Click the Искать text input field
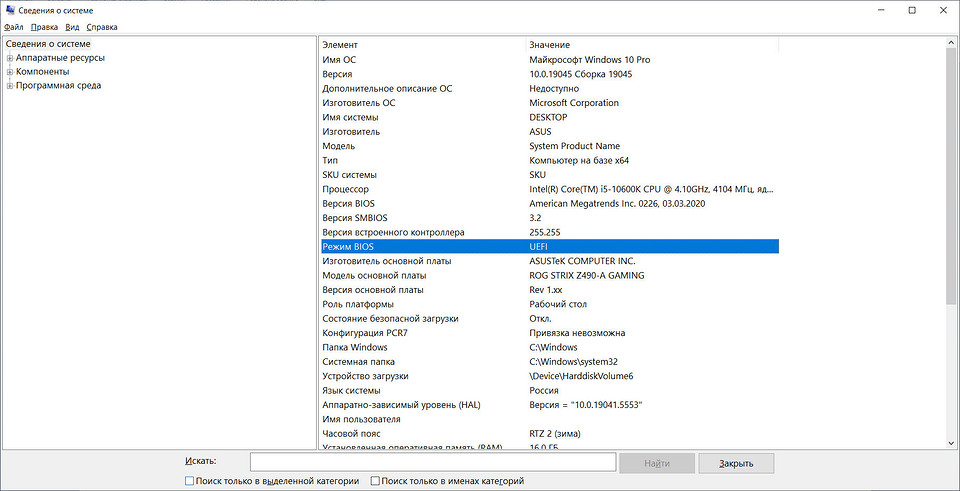Image resolution: width=960 pixels, height=491 pixels. 432,462
